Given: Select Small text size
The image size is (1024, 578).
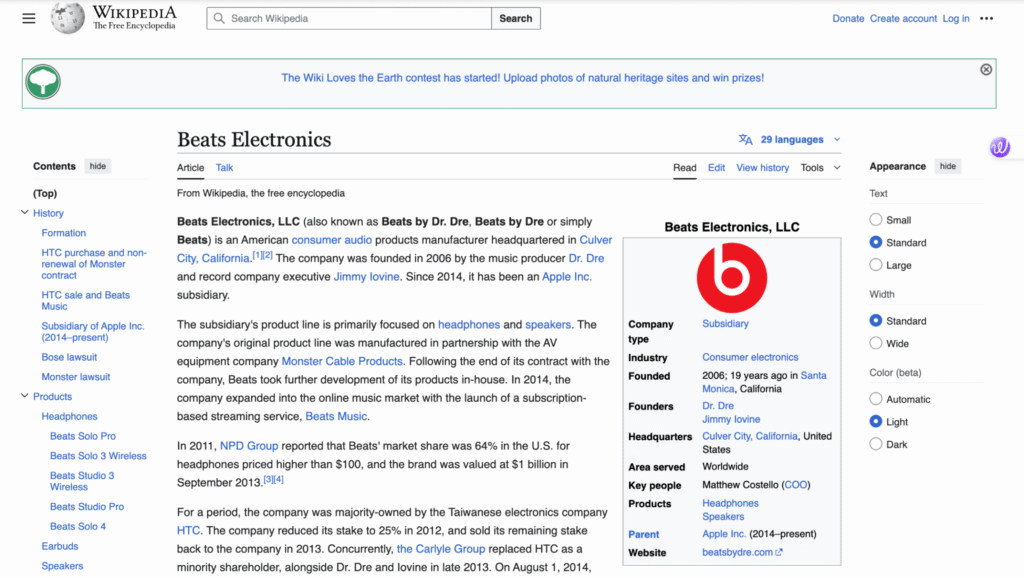Looking at the screenshot, I should [876, 219].
